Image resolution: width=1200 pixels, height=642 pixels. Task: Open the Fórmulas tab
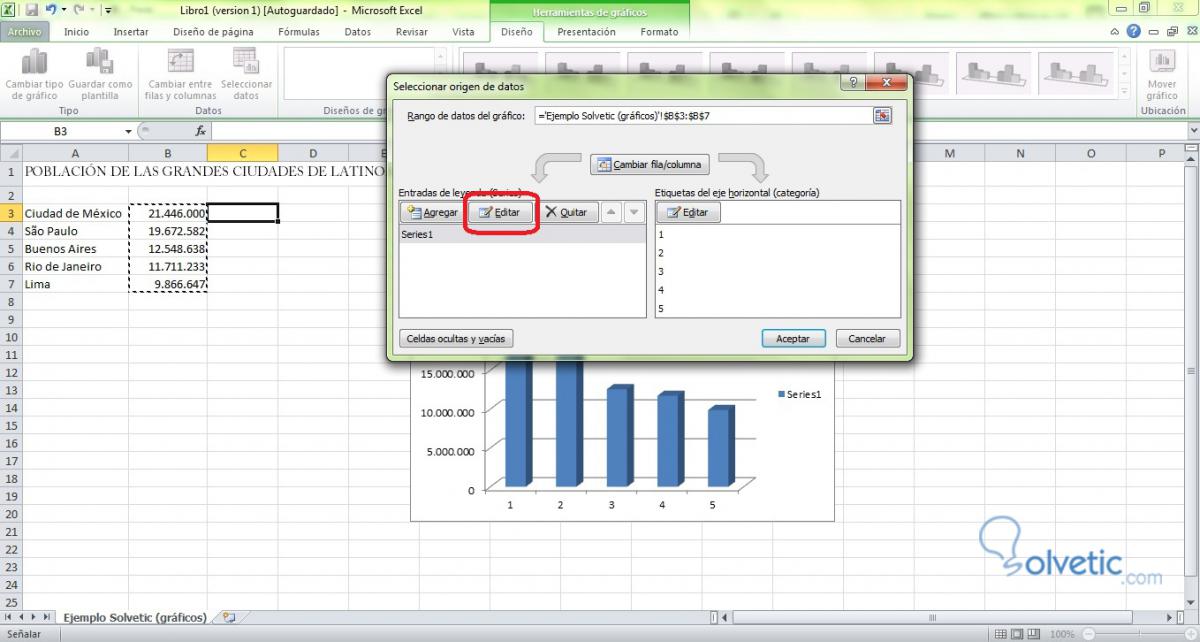coord(299,32)
